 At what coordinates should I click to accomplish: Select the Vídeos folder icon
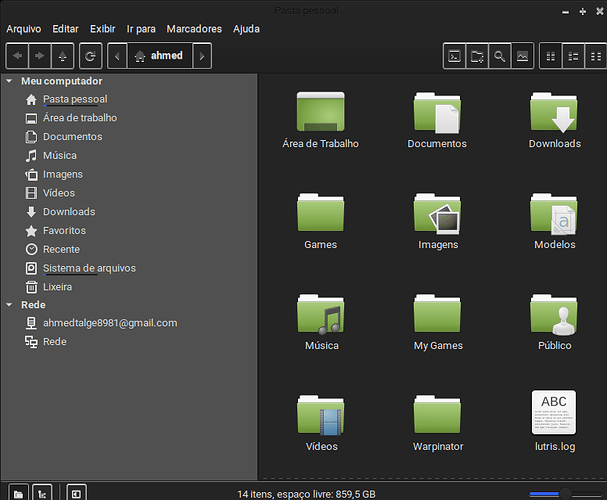coord(321,415)
